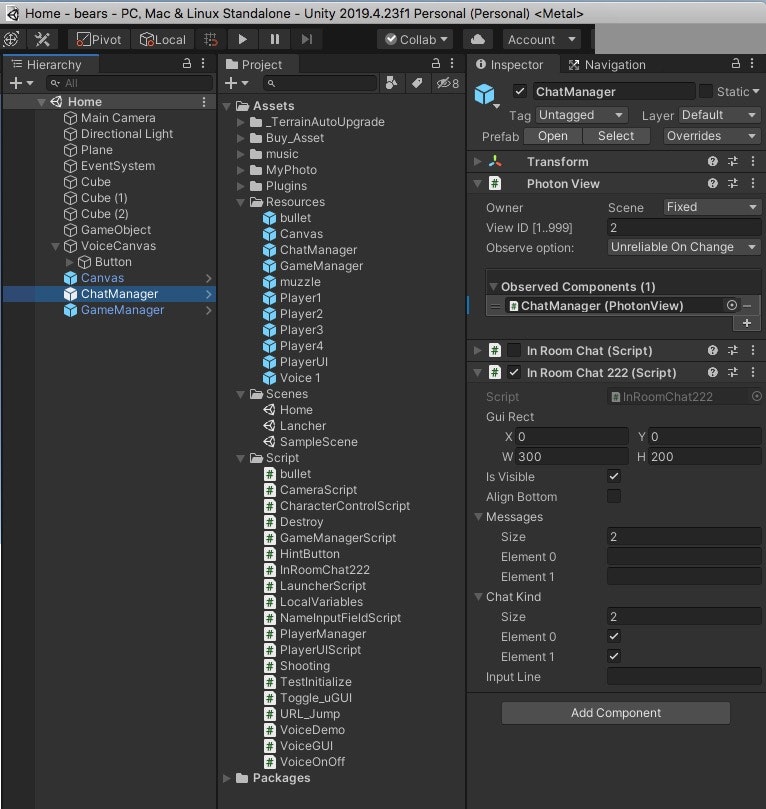Remove ChatManager observed component with minus
766x809 pixels.
point(747,306)
